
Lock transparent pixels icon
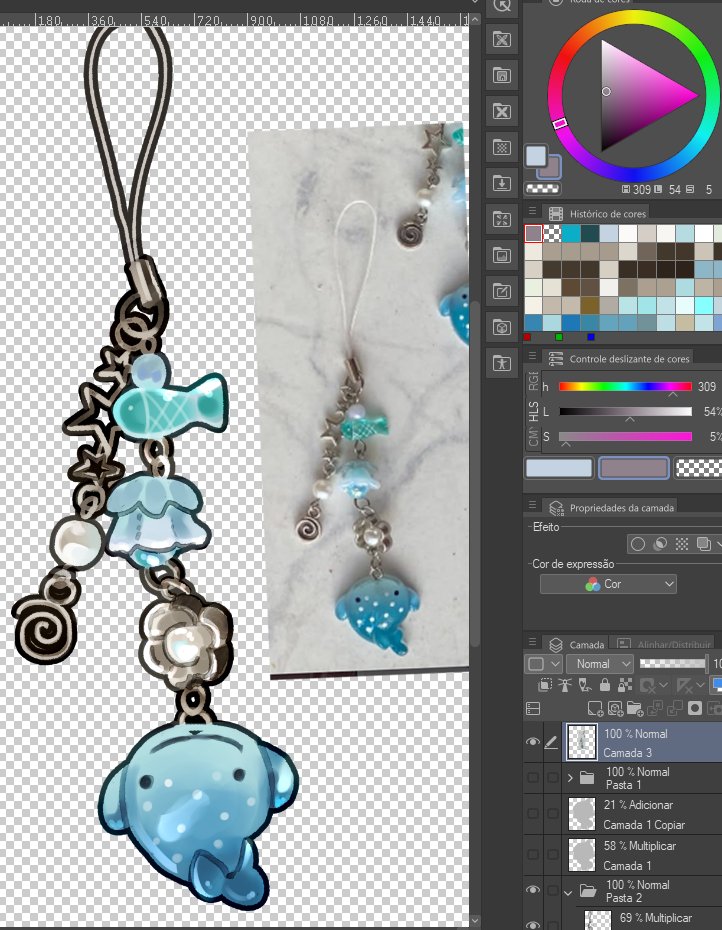click(x=625, y=686)
